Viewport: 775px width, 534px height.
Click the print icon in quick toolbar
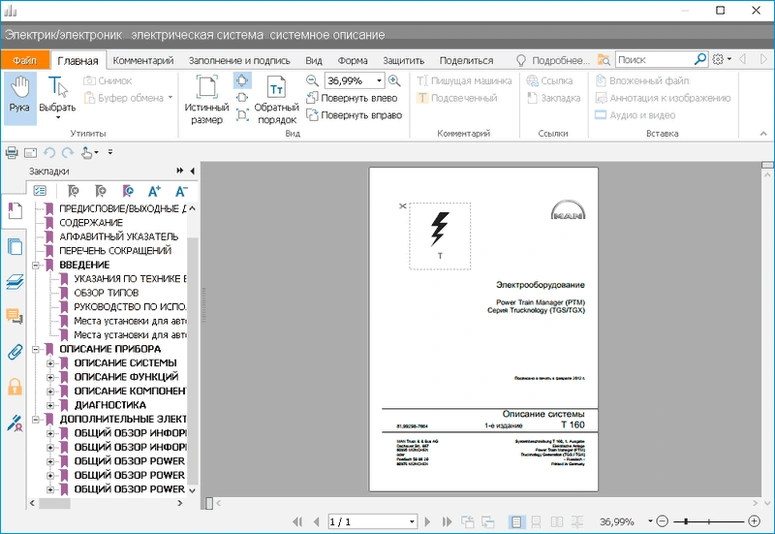point(12,152)
